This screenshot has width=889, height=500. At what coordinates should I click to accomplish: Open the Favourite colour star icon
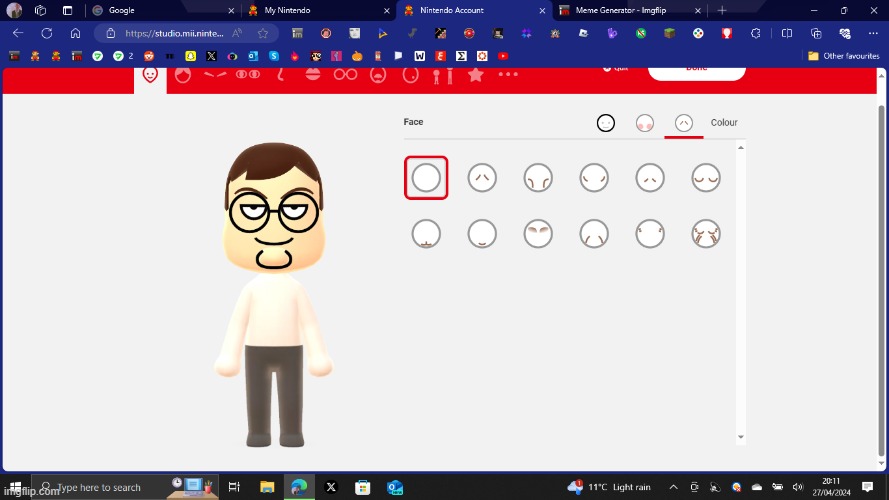[476, 74]
